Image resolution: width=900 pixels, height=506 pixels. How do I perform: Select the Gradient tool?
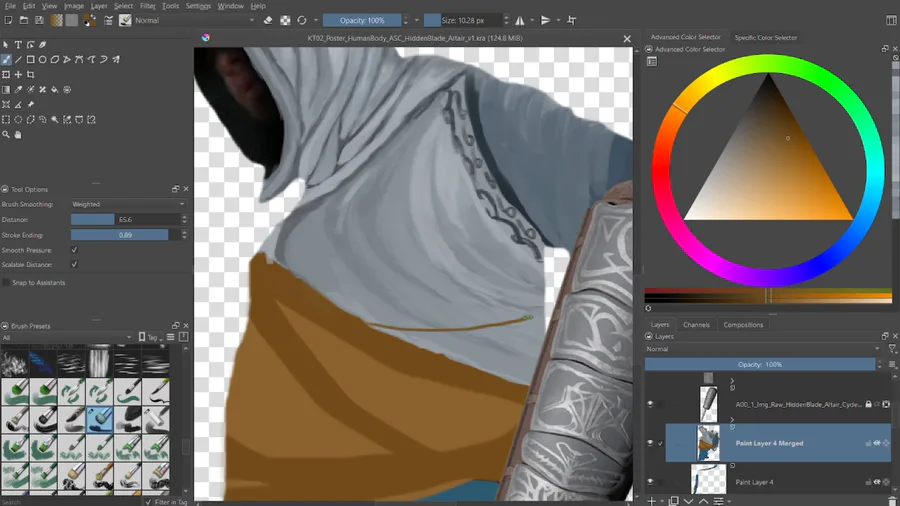6,89
